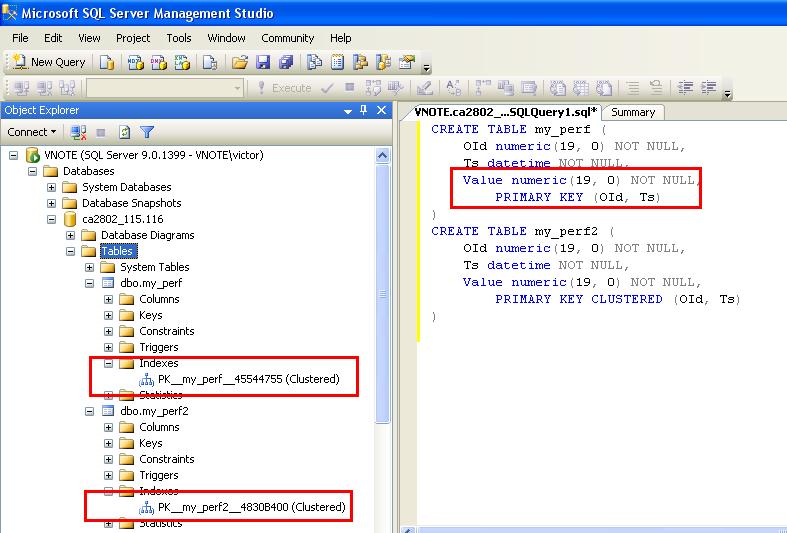Select PK__my_perf2__4830B400 clustered index
This screenshot has height=533, width=787.
click(x=251, y=507)
